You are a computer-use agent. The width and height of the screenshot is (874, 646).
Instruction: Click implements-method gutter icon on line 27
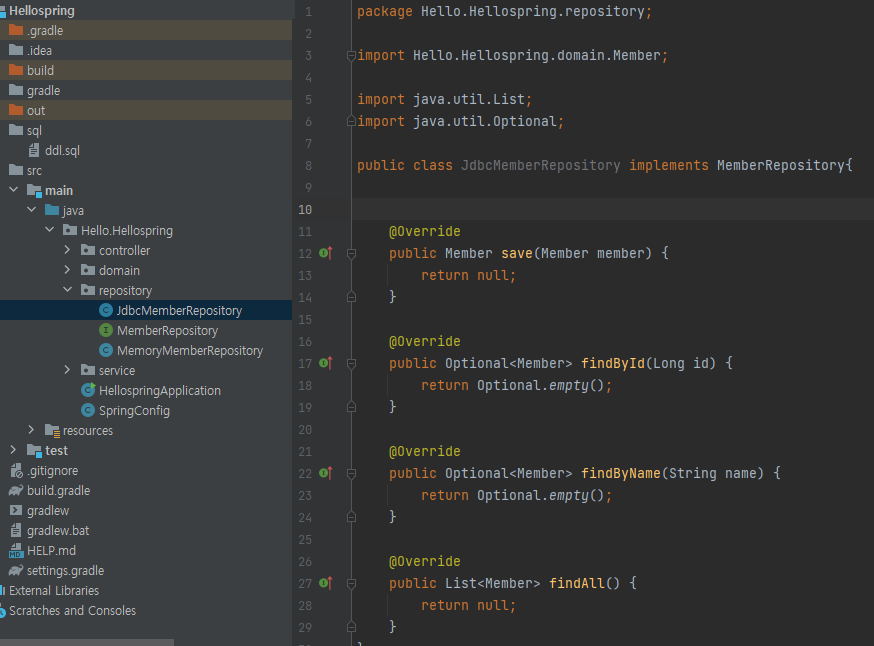[x=326, y=583]
